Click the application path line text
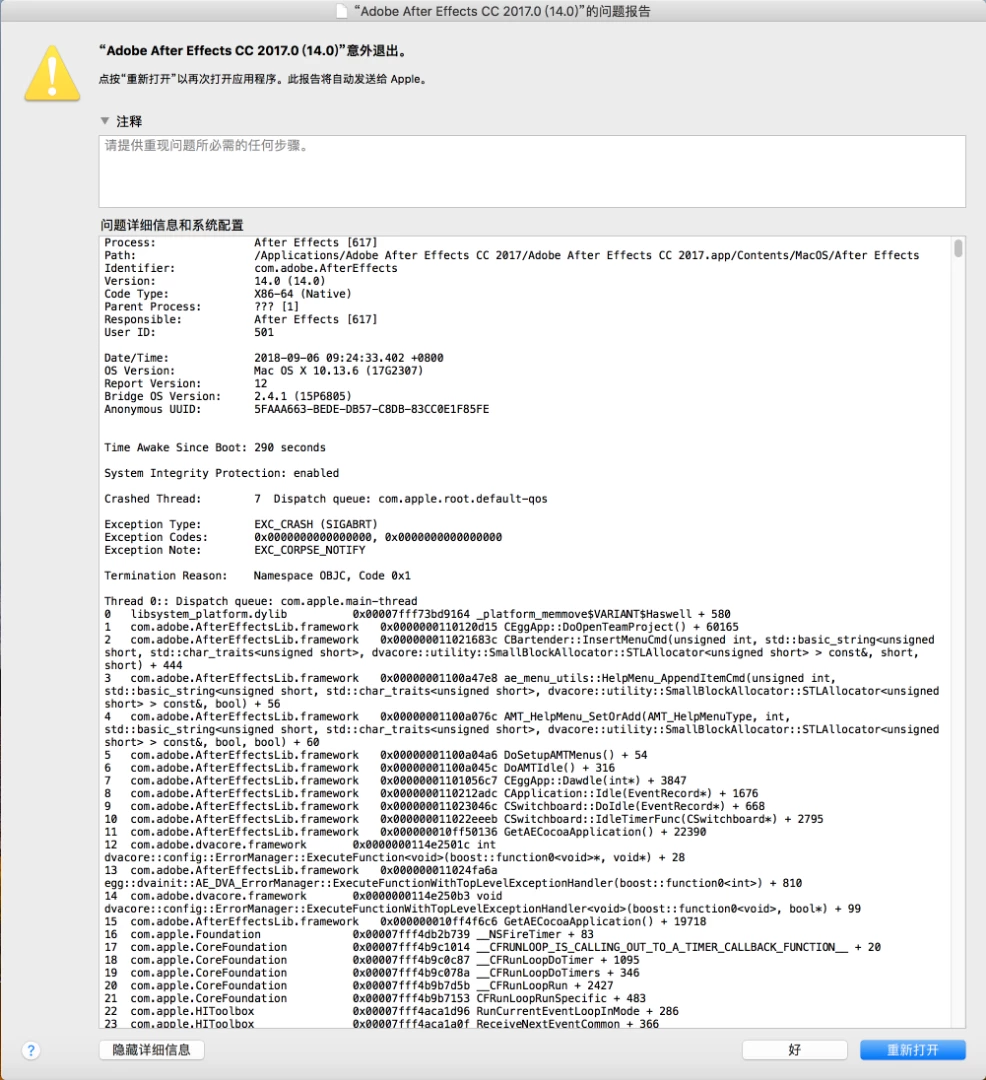Viewport: 986px width, 1080px height. [x=586, y=255]
